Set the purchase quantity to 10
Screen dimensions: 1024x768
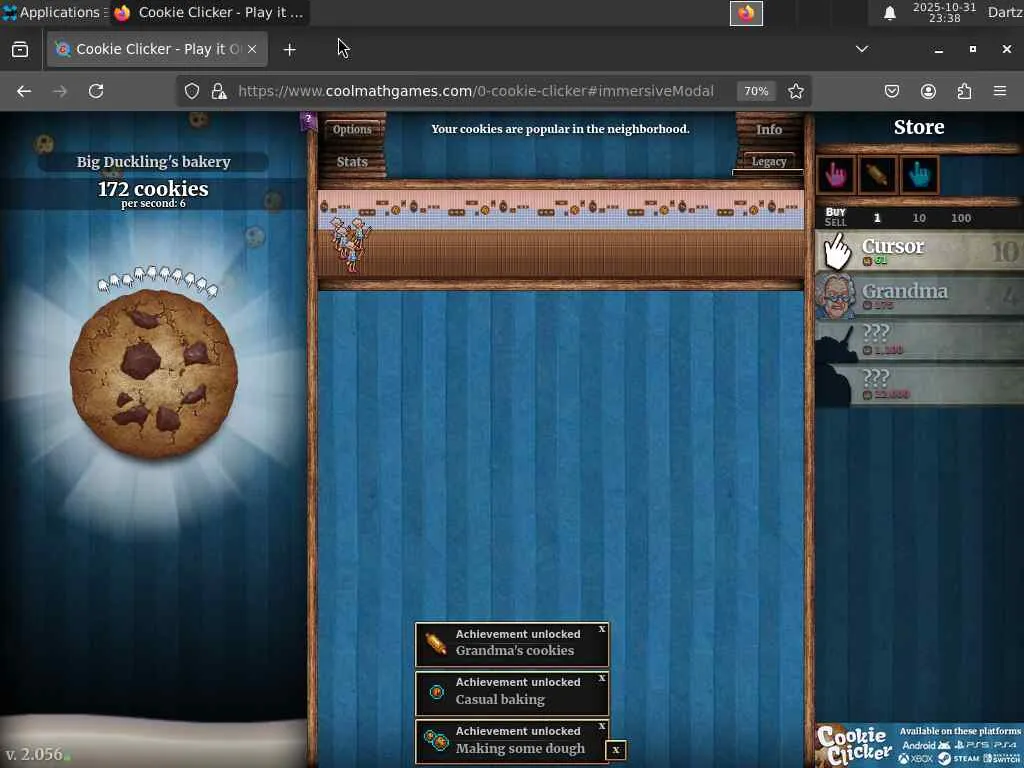pyautogui.click(x=919, y=218)
